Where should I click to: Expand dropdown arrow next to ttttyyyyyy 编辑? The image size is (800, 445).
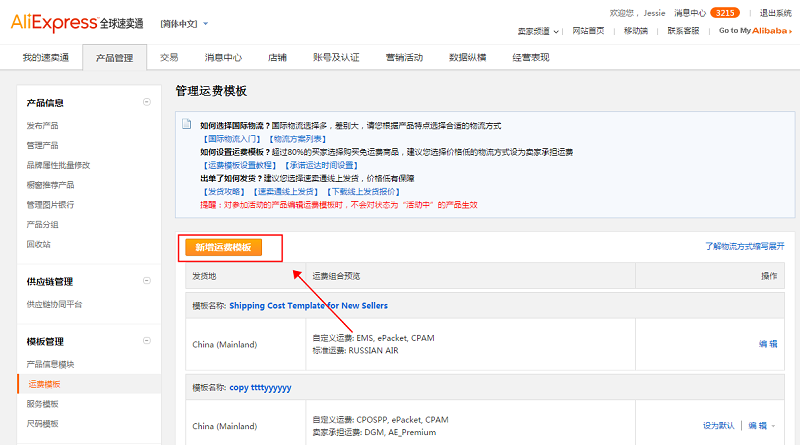click(773, 426)
